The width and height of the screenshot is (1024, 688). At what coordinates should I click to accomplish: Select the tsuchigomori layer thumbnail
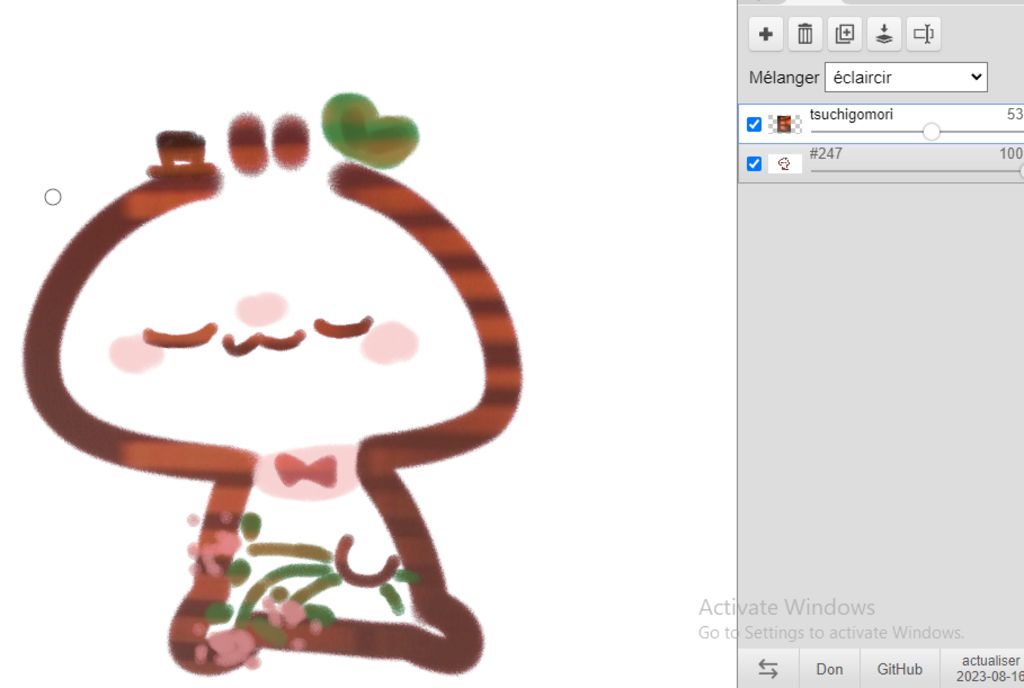[x=784, y=124]
